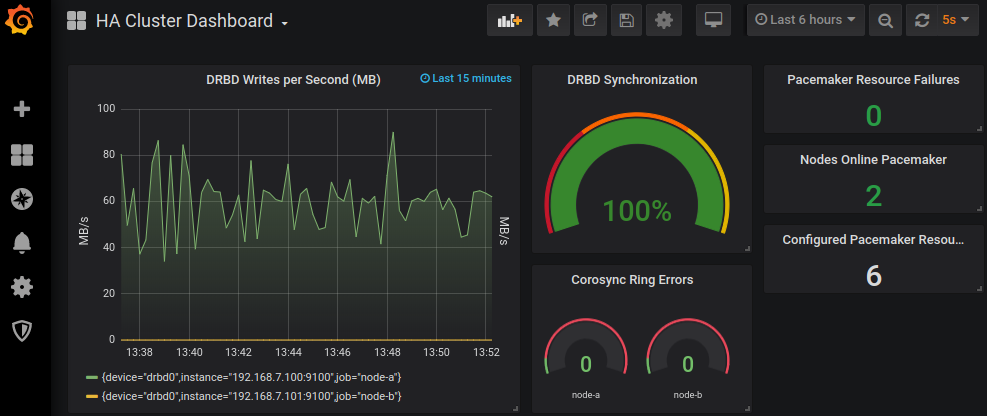This screenshot has height=416, width=987.
Task: Share the dashboard via share icon
Action: pyautogui.click(x=590, y=20)
